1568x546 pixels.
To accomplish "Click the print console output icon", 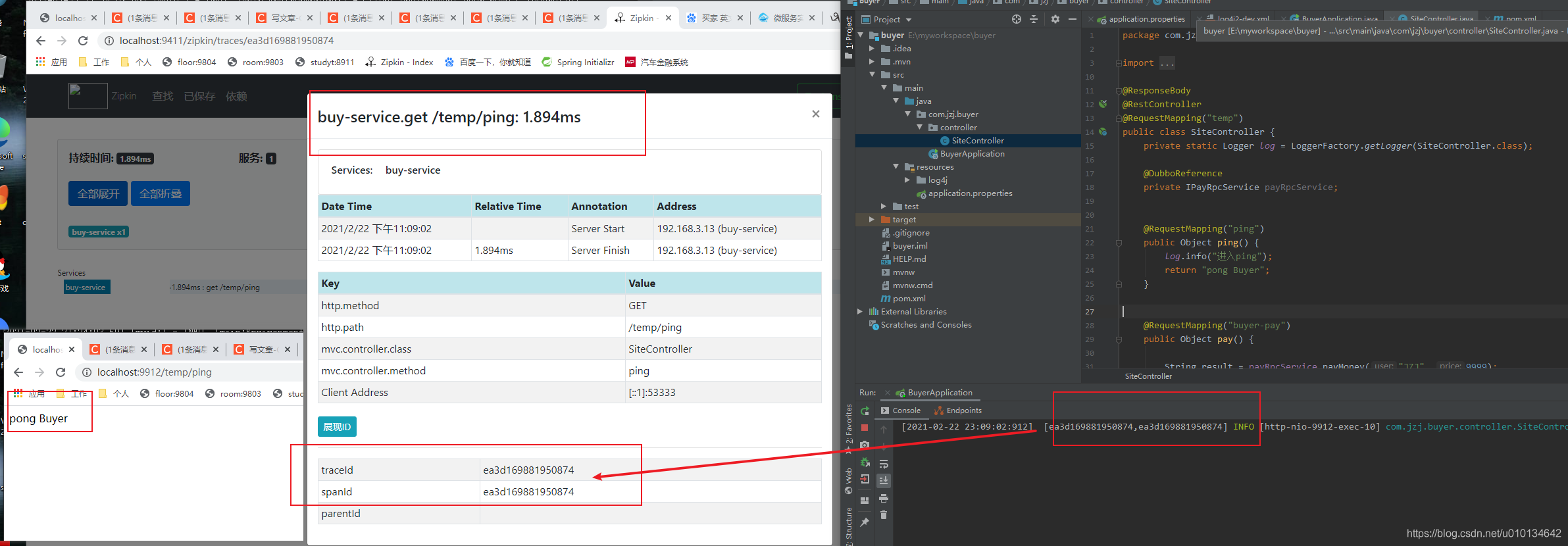I will click(x=884, y=498).
